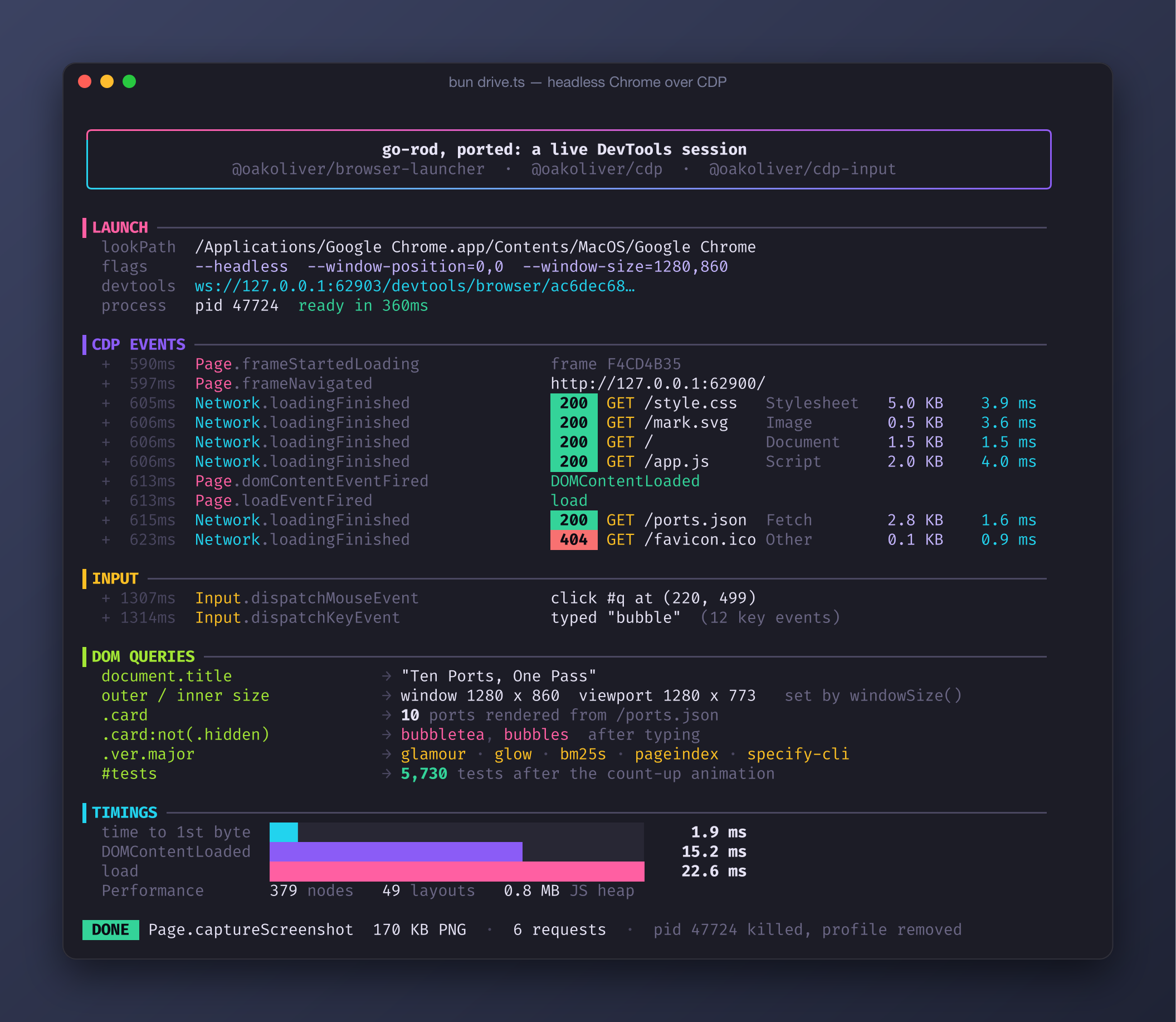Viewport: 1176px width, 1022px height.
Task: Click Page.loadEventFired event
Action: click(284, 501)
